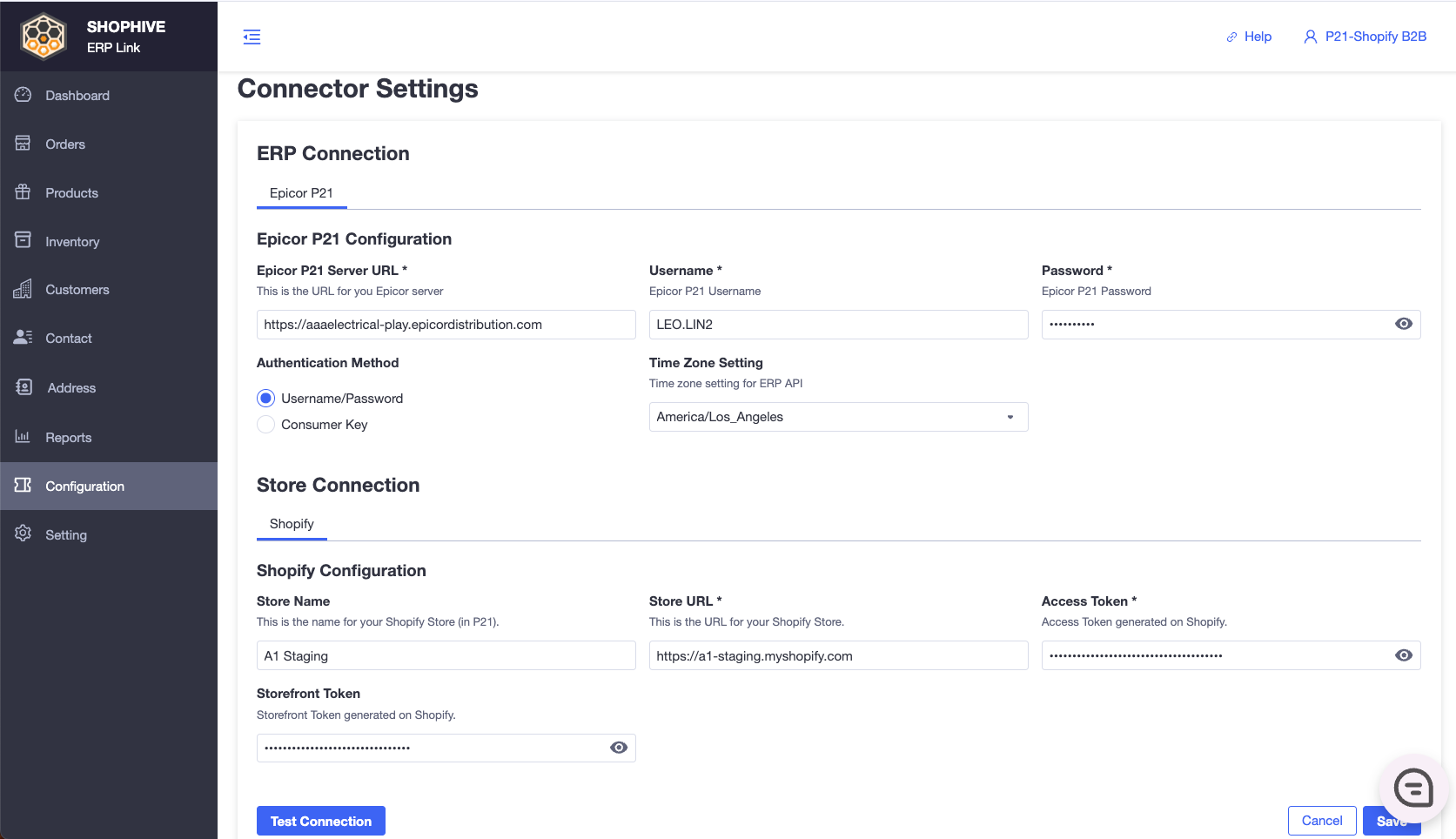Viewport: 1456px width, 839px height.
Task: Click the Setting gear icon in the sidebar
Action: 23,534
